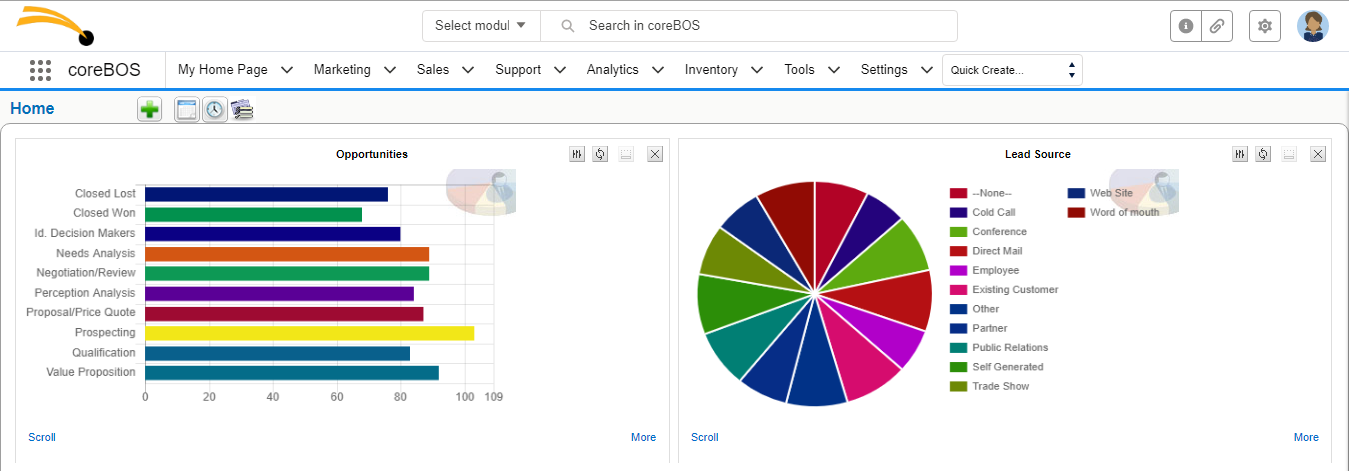The height and width of the screenshot is (471, 1349).
Task: Focus the Search in coreBOS field
Action: click(x=749, y=26)
